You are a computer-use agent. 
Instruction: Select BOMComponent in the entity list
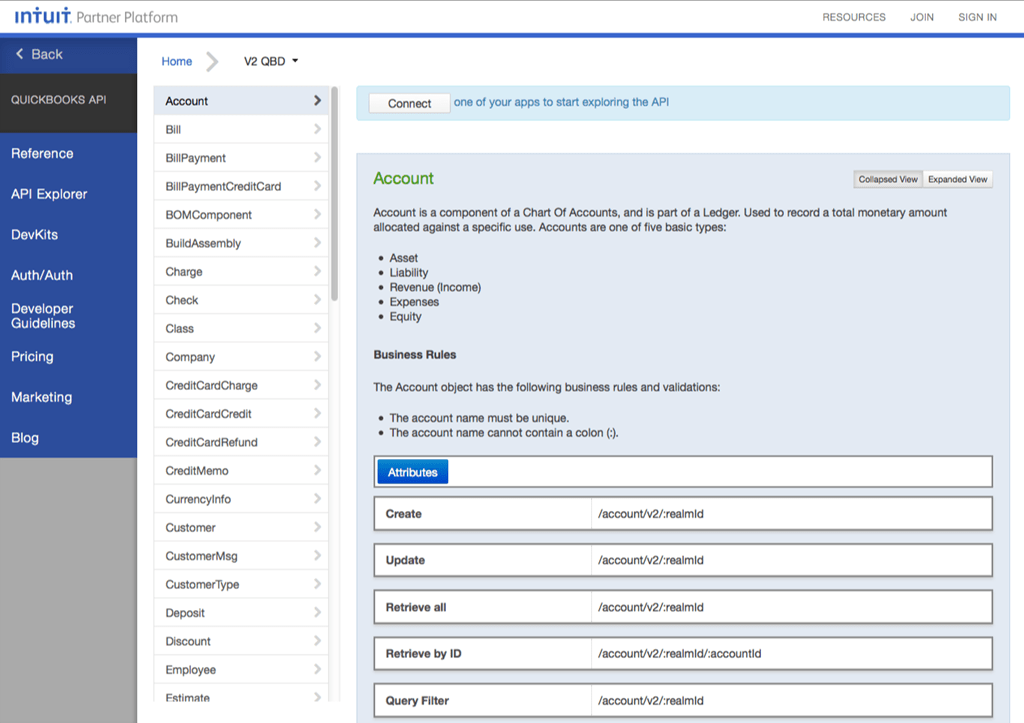tap(241, 215)
